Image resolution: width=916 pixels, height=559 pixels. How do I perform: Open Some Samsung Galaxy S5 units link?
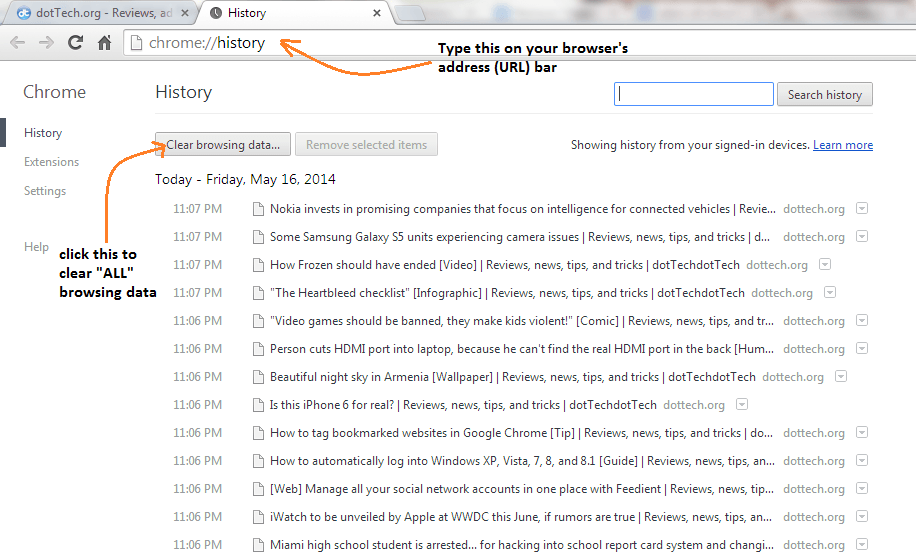tap(520, 237)
